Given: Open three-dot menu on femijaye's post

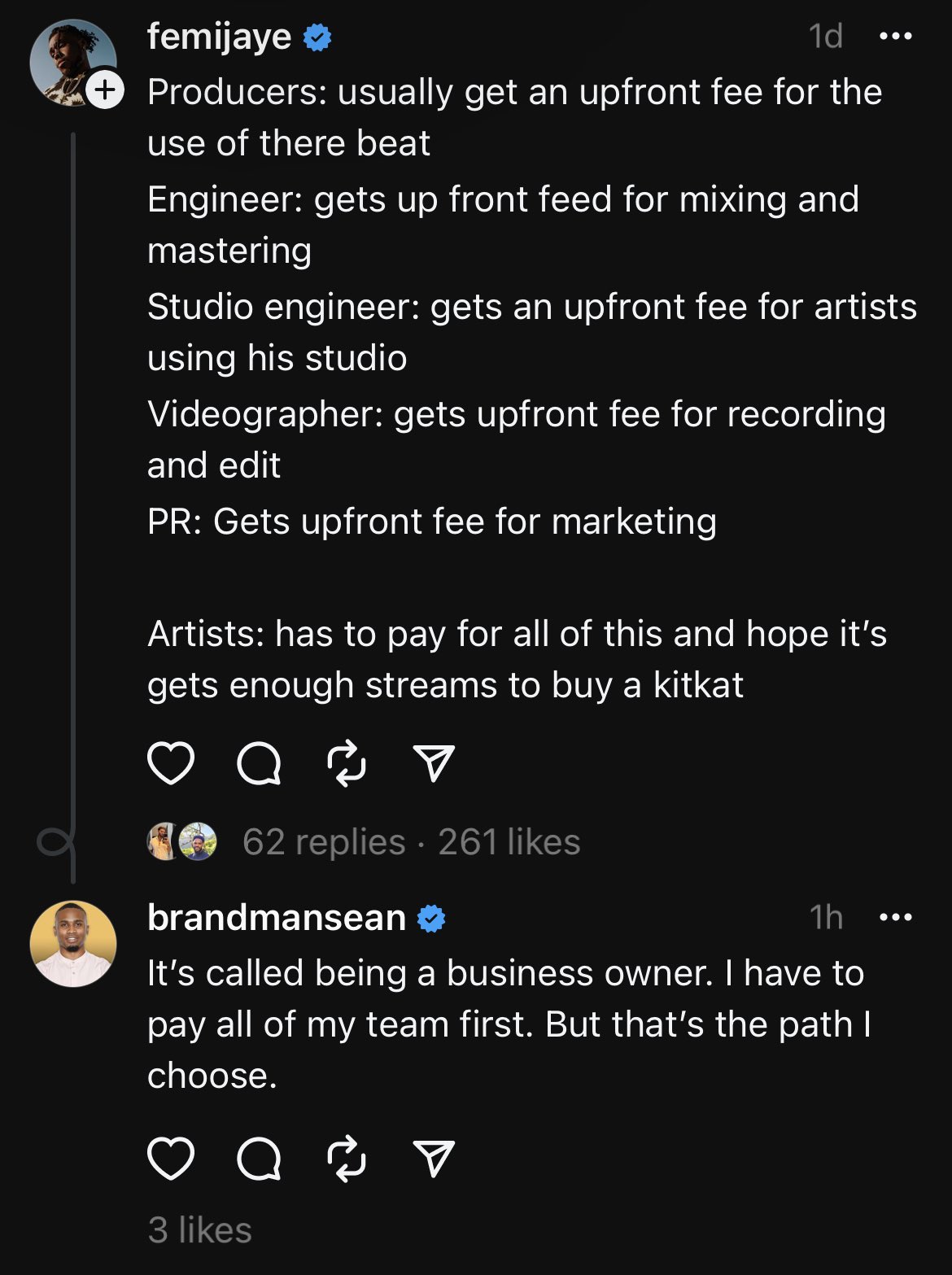Looking at the screenshot, I should point(896,36).
